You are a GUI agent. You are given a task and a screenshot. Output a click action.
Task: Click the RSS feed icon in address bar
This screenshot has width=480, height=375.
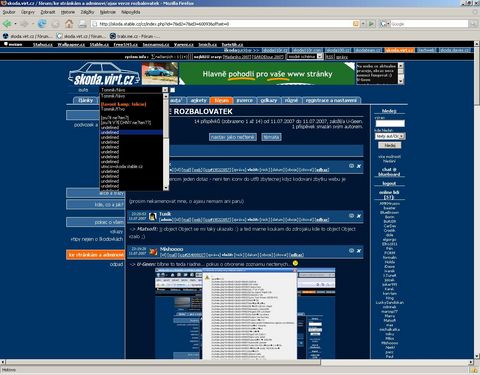(356, 24)
